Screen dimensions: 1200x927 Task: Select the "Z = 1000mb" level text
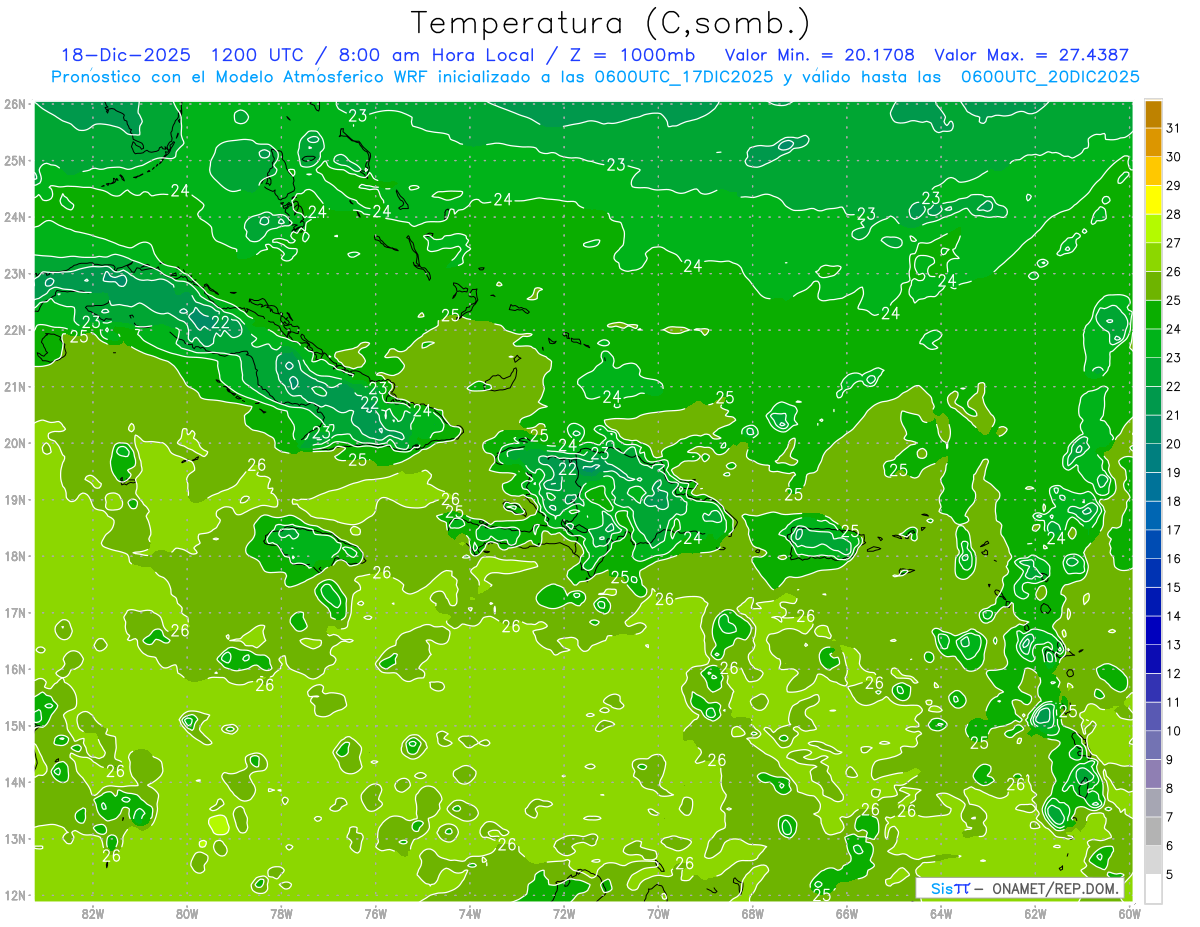(631, 55)
